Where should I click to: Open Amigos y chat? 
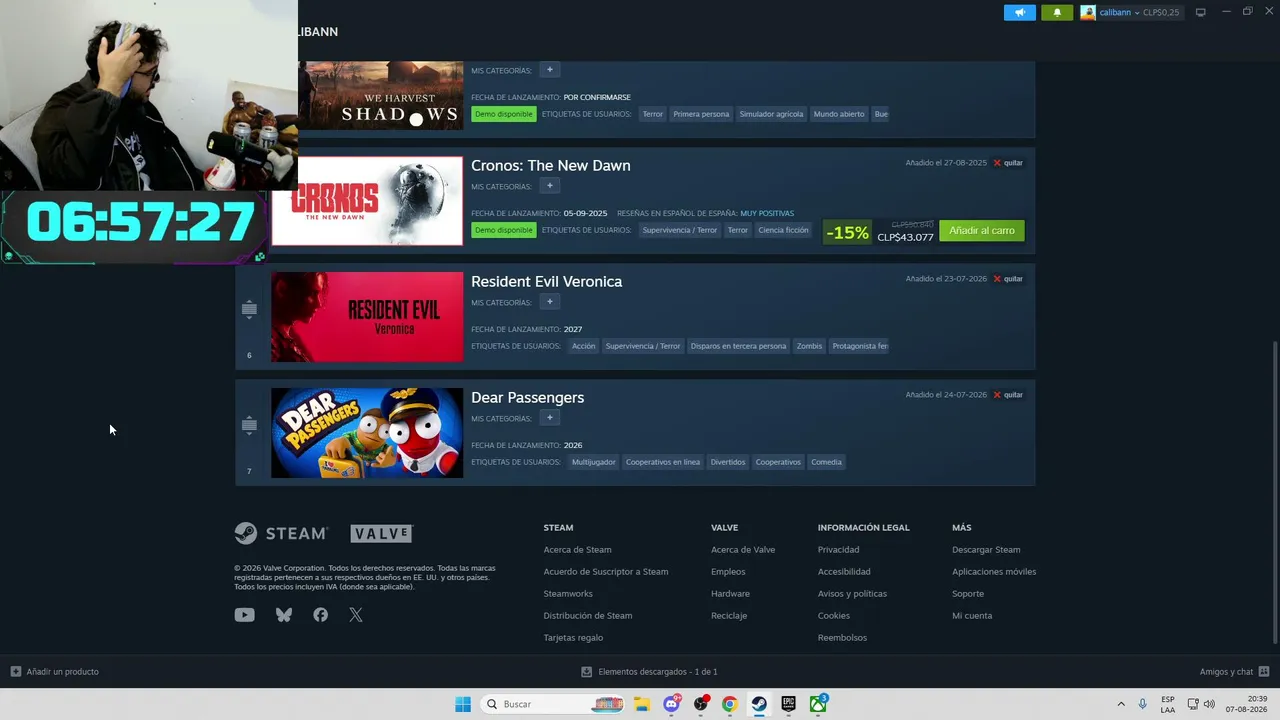click(1234, 672)
